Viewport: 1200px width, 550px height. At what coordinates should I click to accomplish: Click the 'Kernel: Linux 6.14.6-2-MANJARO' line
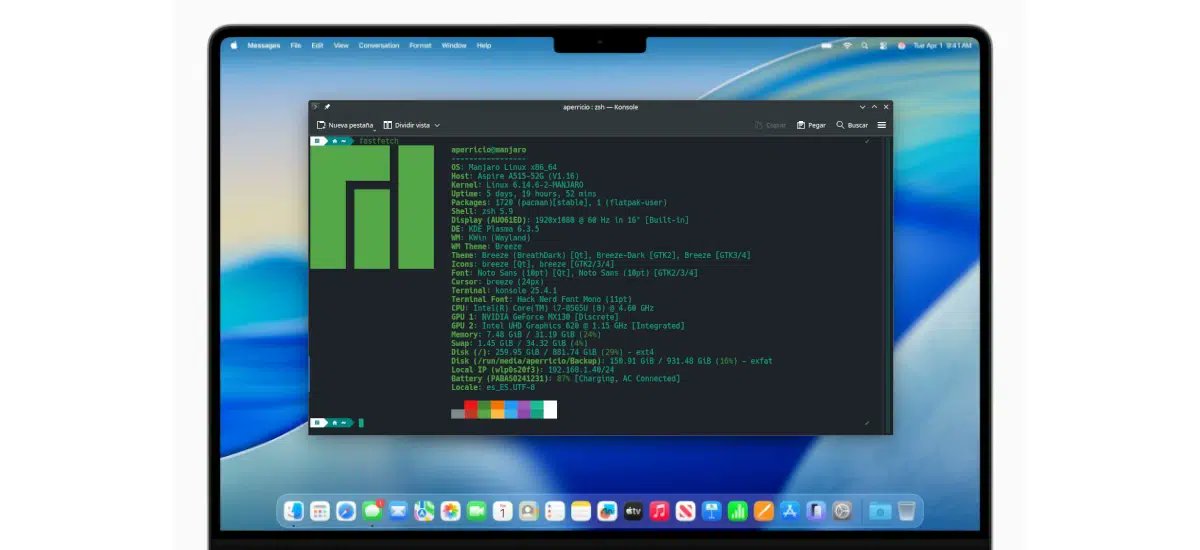tap(517, 185)
